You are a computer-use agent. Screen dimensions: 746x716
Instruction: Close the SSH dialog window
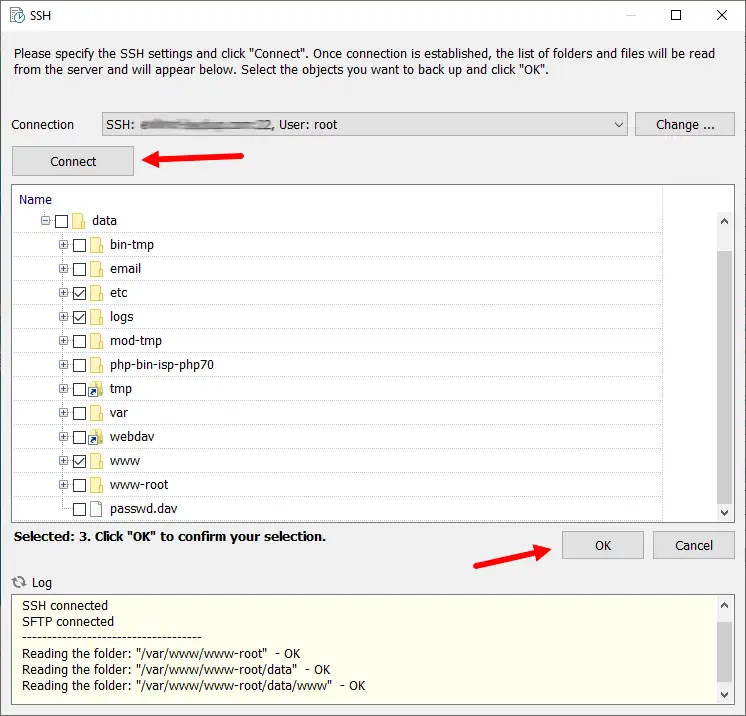click(722, 15)
